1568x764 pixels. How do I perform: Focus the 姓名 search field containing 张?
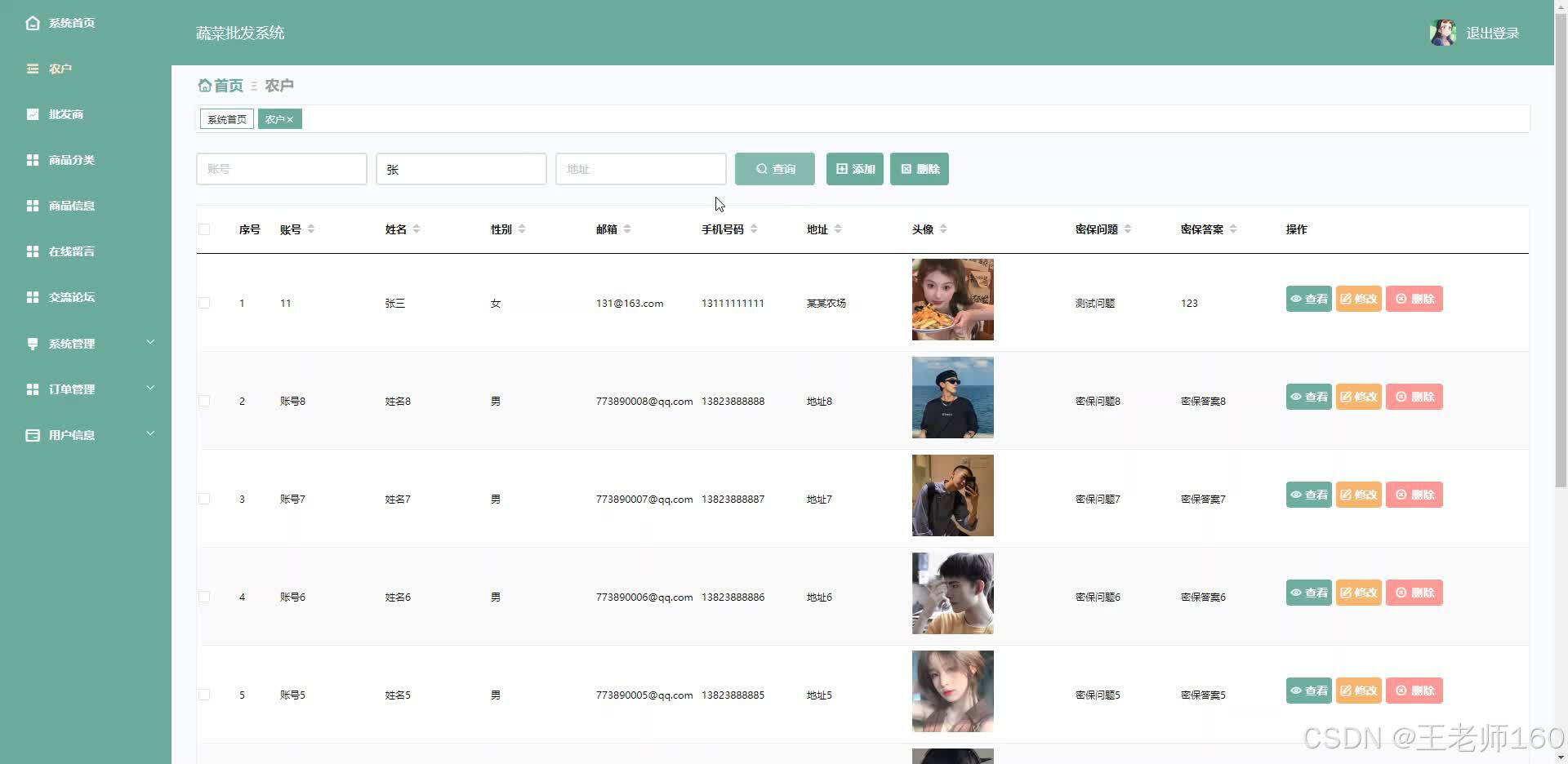tap(461, 169)
